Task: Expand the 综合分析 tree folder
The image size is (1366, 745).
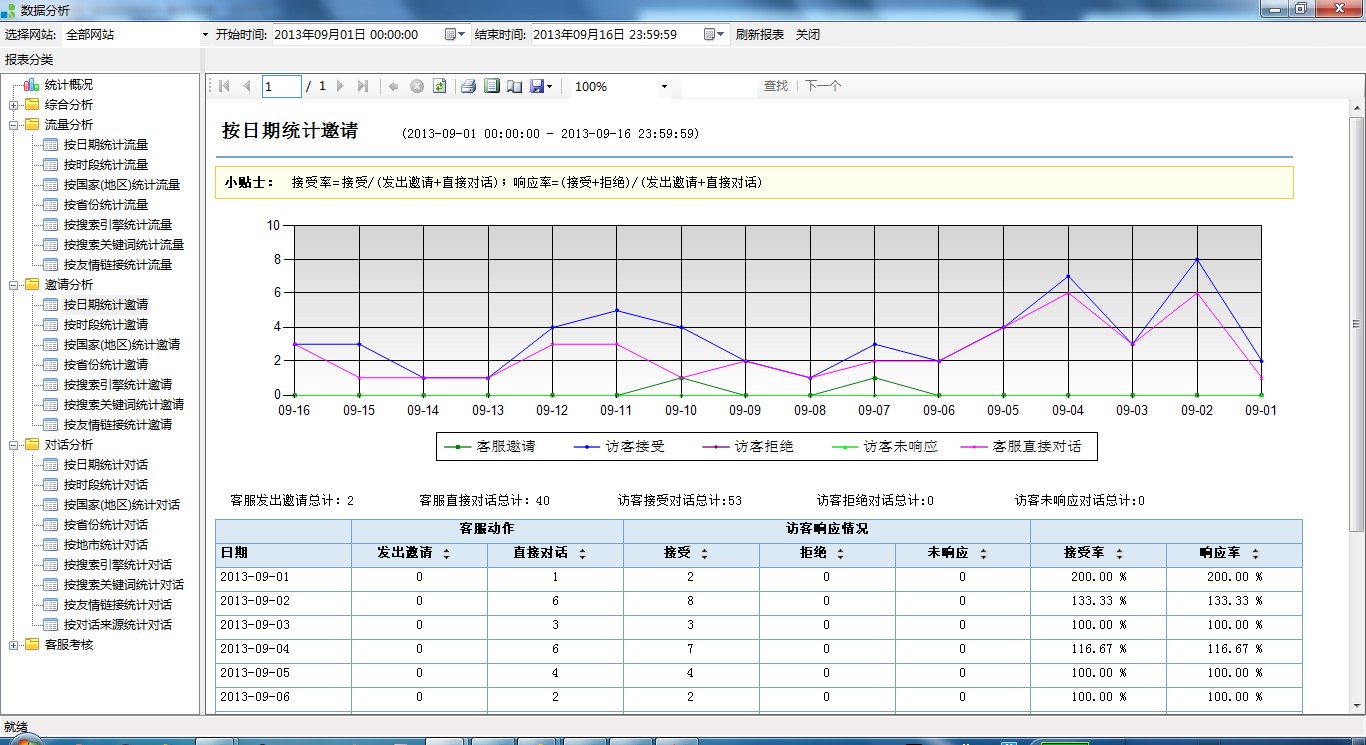Action: [13, 105]
